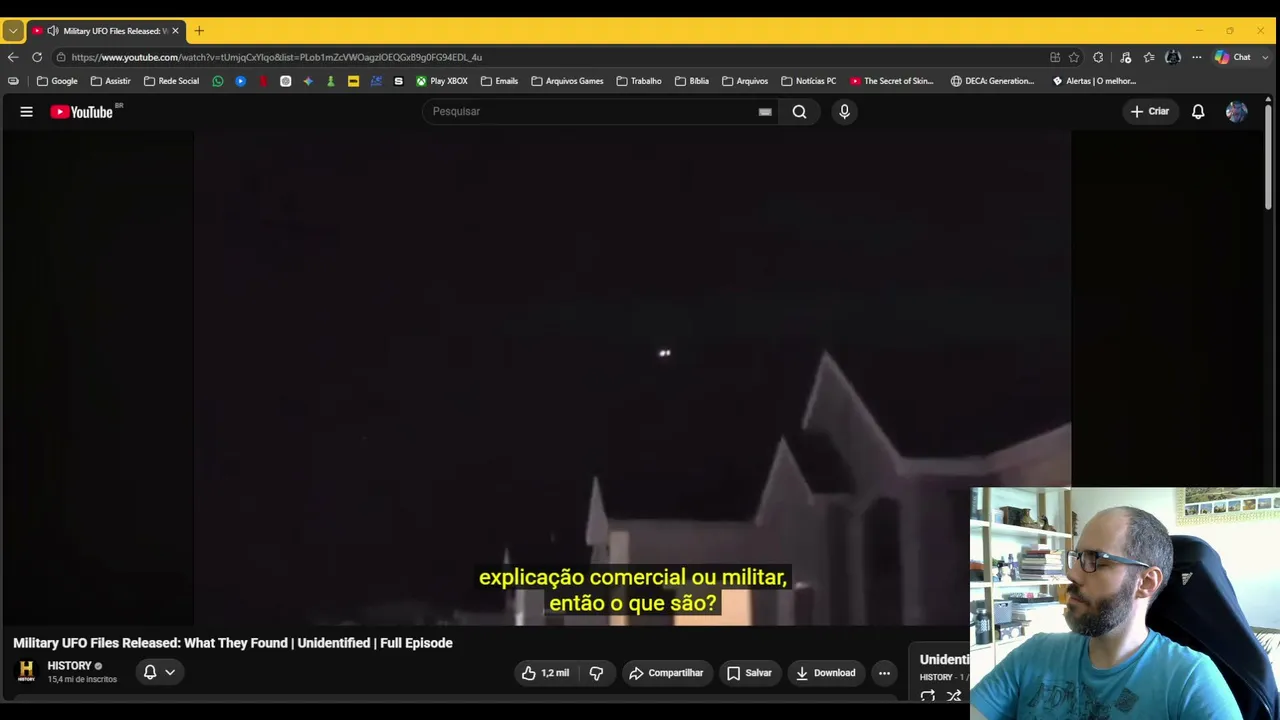Open channel notification preferences dropdown

coord(159,672)
